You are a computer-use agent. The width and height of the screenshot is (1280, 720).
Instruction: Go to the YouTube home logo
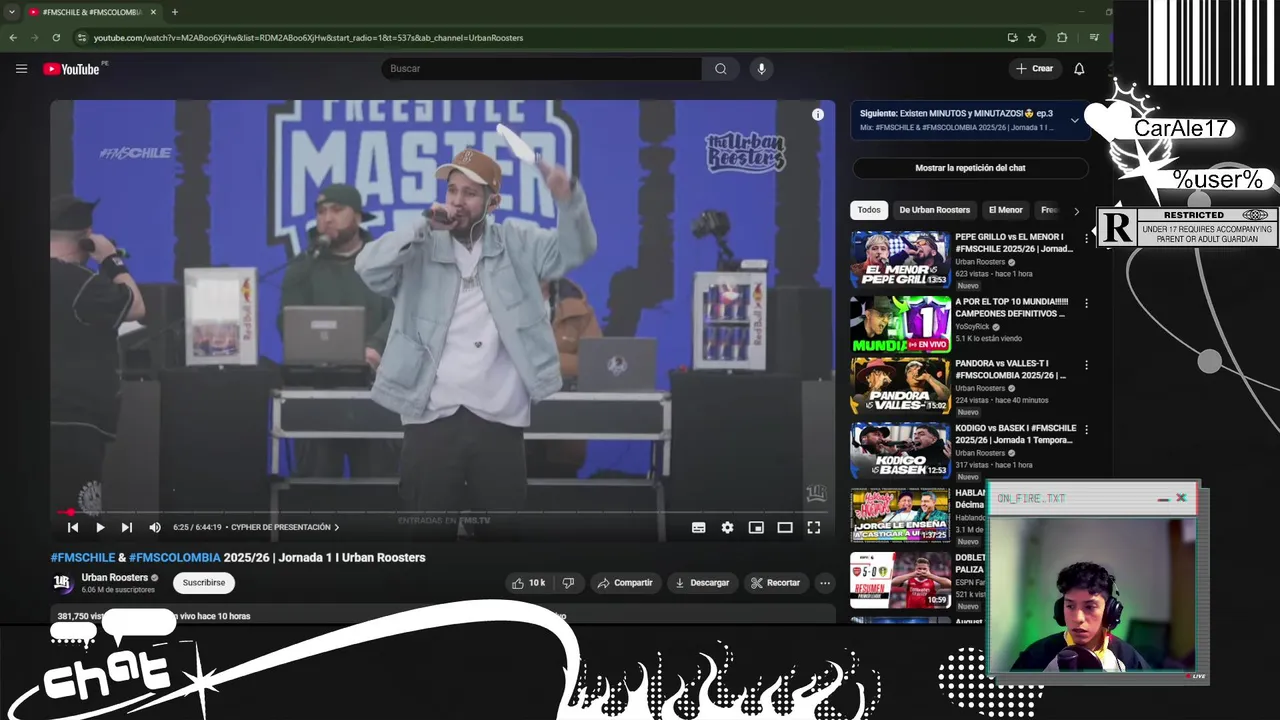pos(71,69)
